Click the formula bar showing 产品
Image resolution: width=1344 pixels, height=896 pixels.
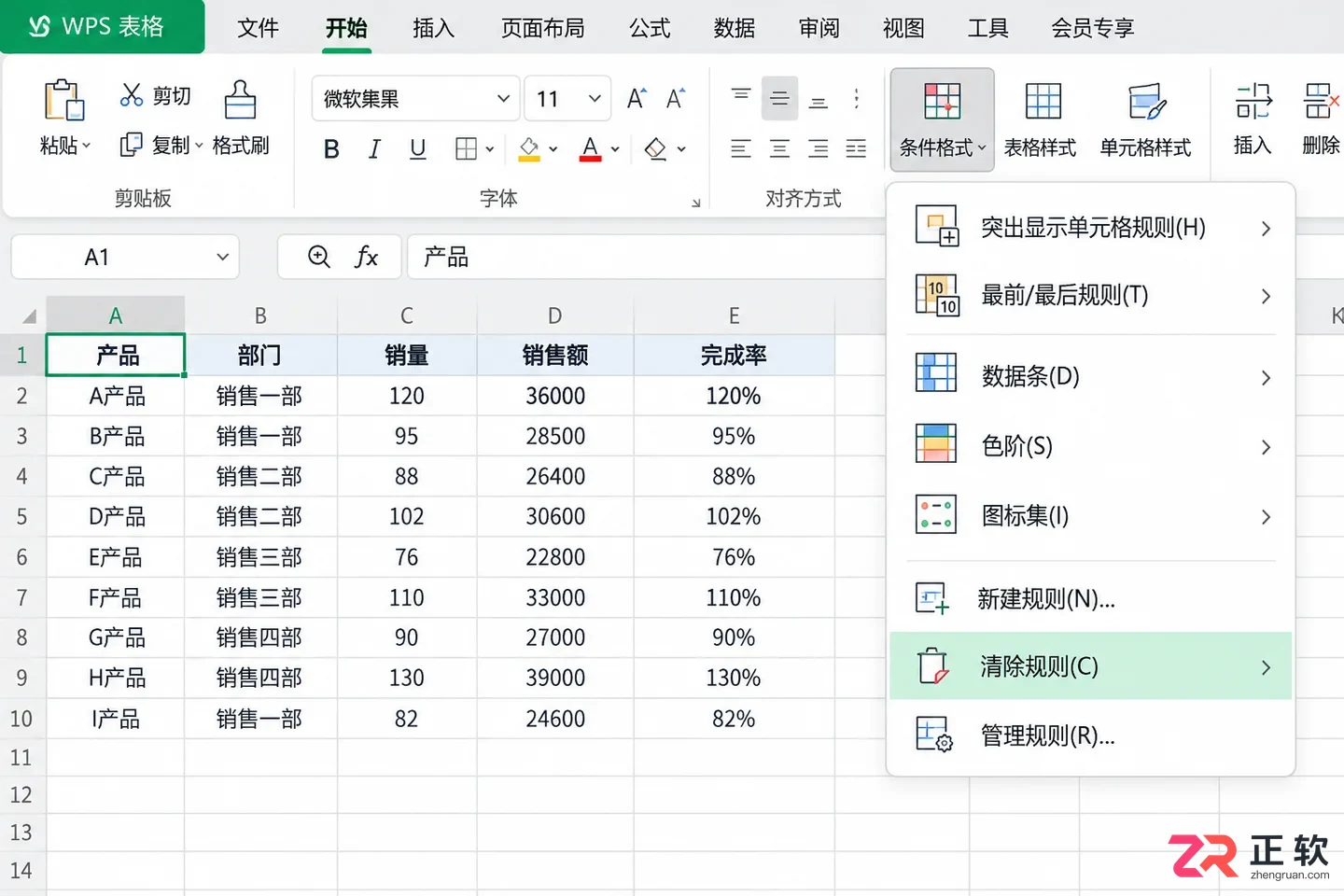pos(644,257)
